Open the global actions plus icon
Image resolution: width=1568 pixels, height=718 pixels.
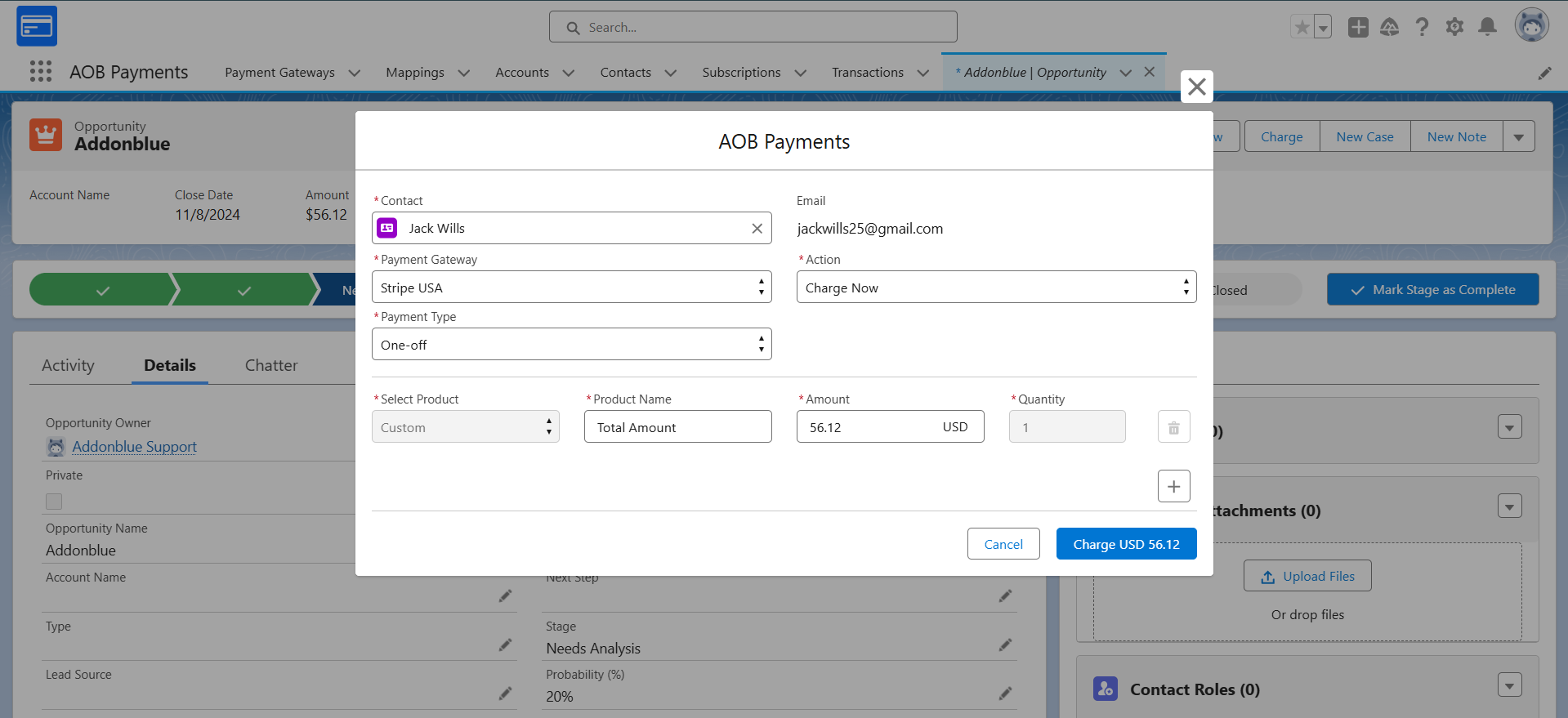point(1358,27)
